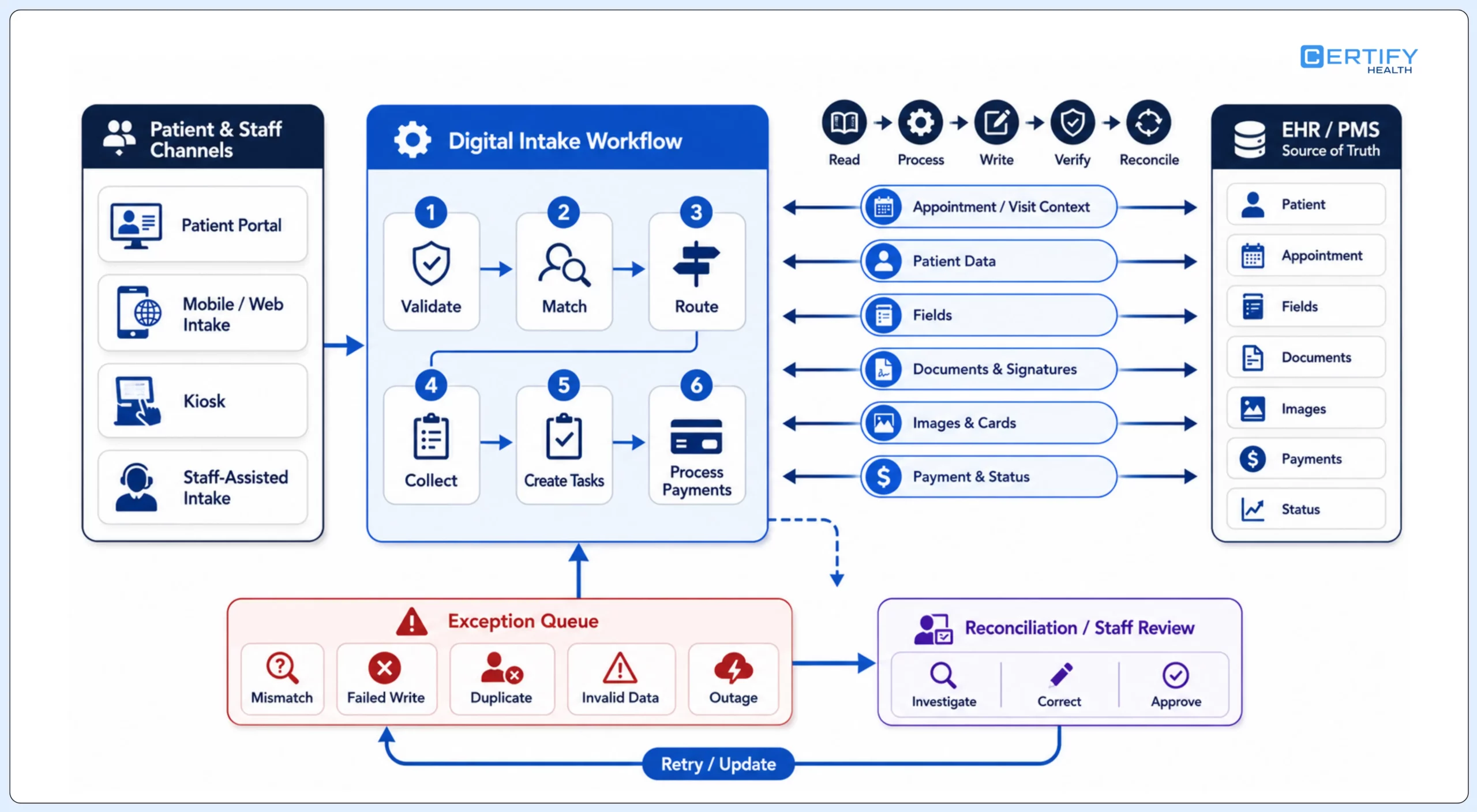The width and height of the screenshot is (1477, 812).
Task: Click the Fields pill in data flow
Action: (x=988, y=315)
